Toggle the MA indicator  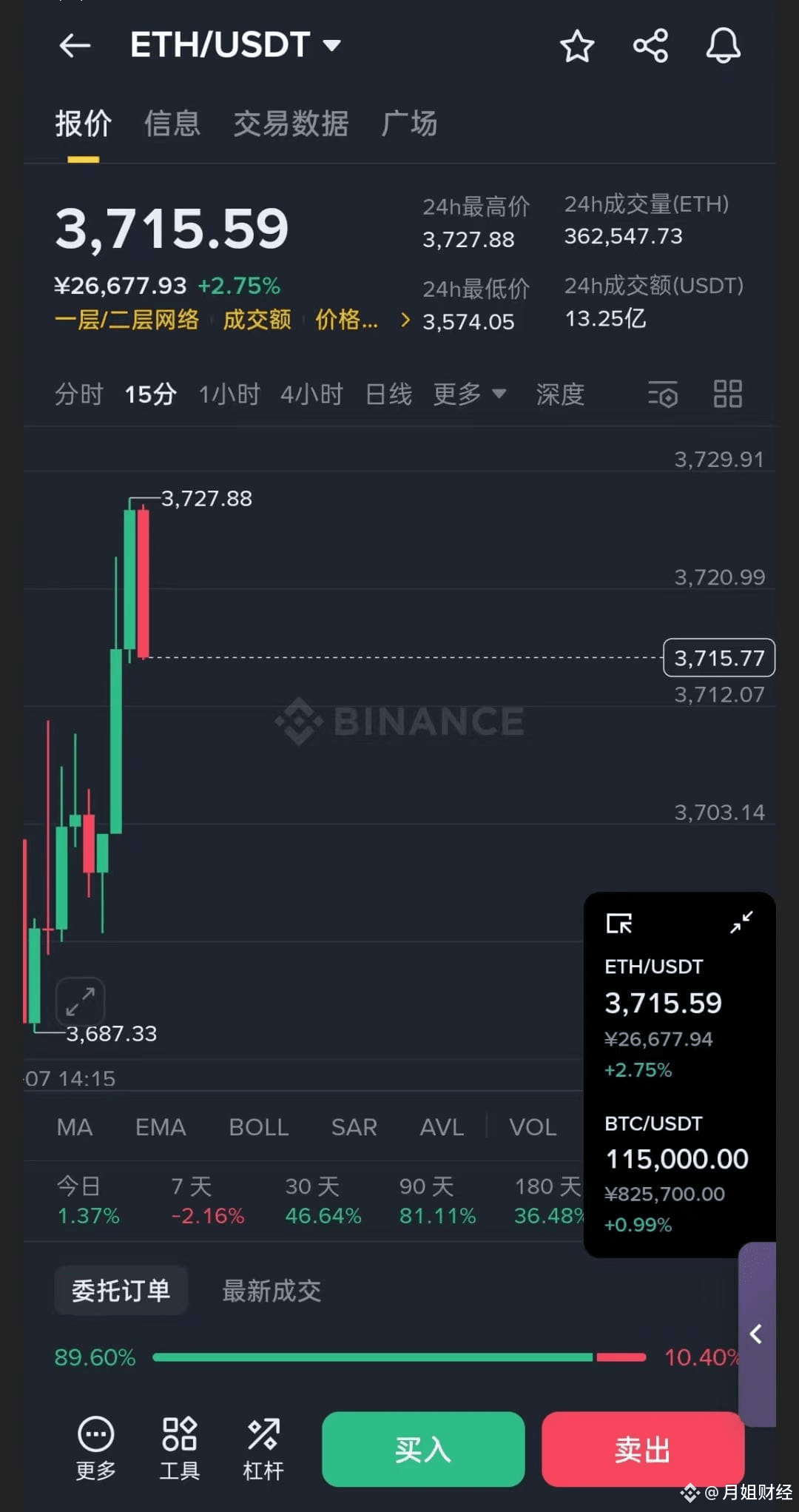tap(75, 1126)
